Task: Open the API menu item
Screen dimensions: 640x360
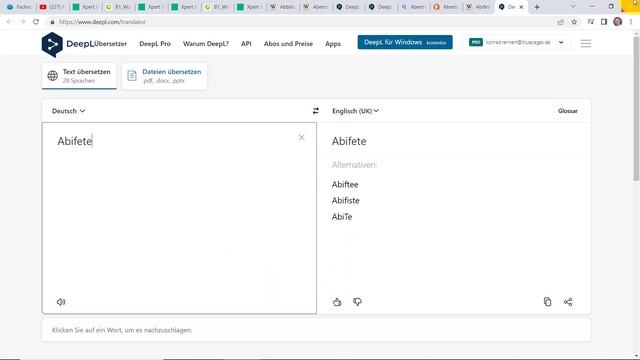Action: [x=246, y=44]
